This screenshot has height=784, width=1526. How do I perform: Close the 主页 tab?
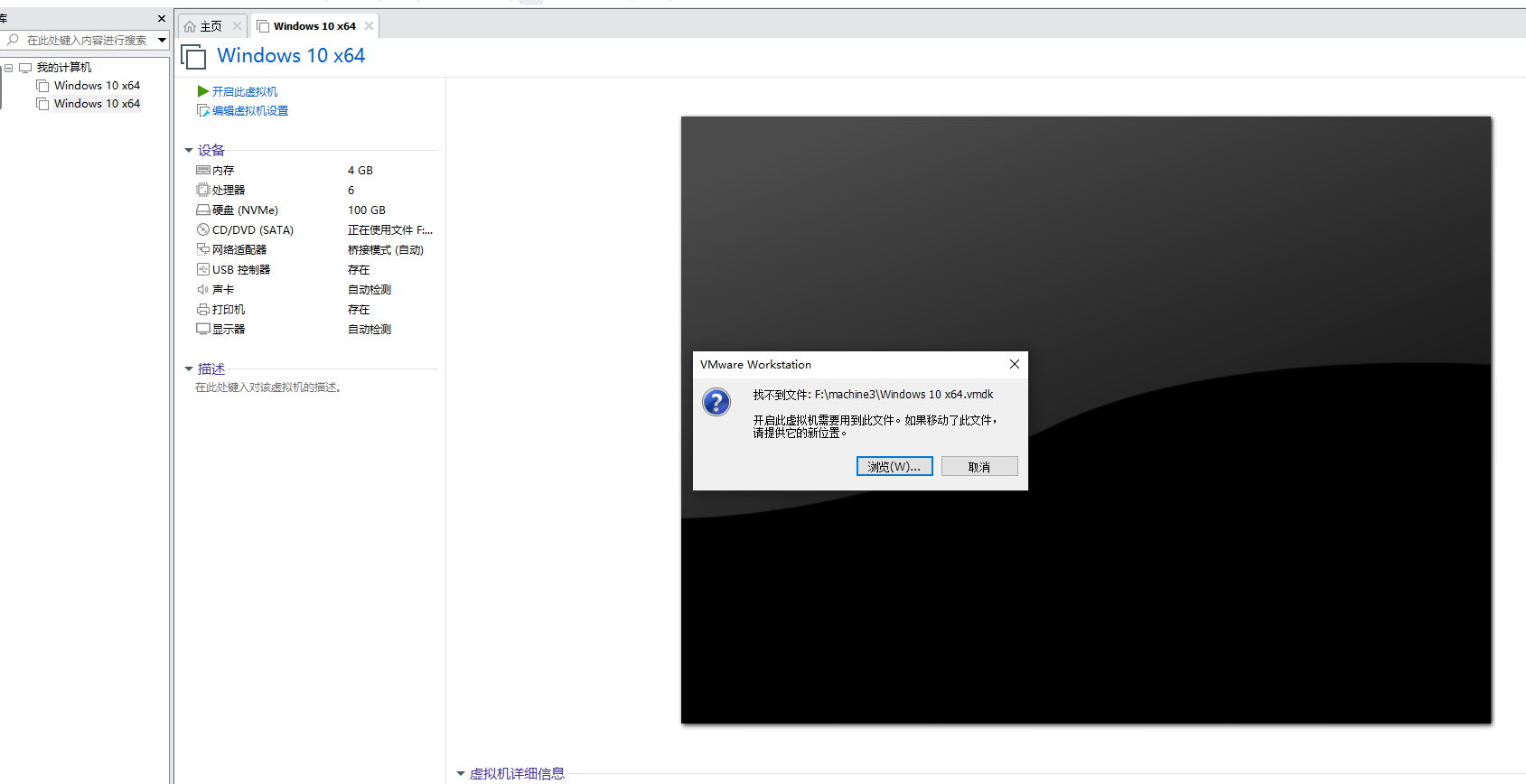pos(237,26)
